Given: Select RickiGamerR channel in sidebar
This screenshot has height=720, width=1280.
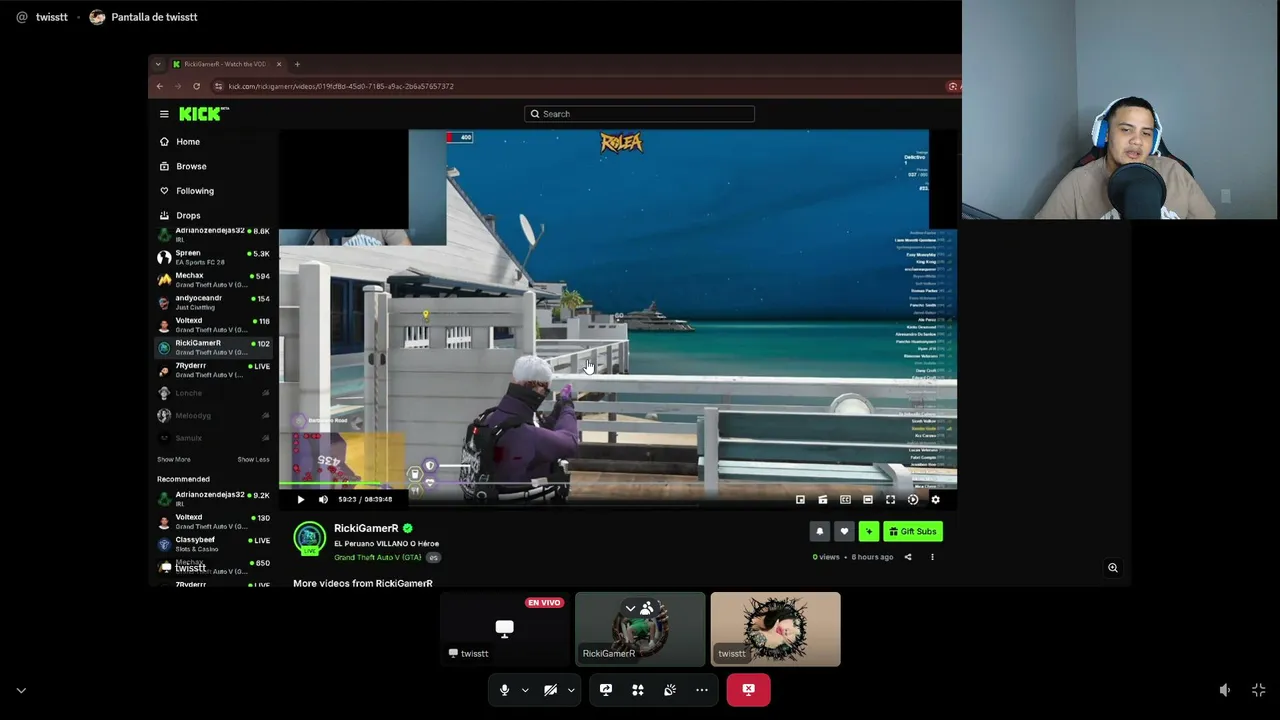Looking at the screenshot, I should [214, 347].
